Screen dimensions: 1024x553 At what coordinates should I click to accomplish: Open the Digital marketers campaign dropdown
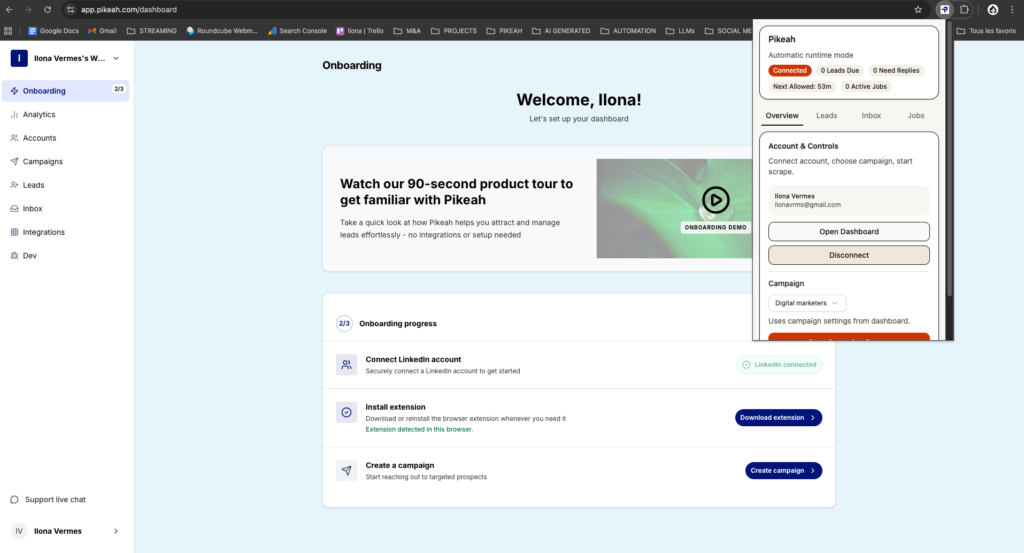pos(808,303)
